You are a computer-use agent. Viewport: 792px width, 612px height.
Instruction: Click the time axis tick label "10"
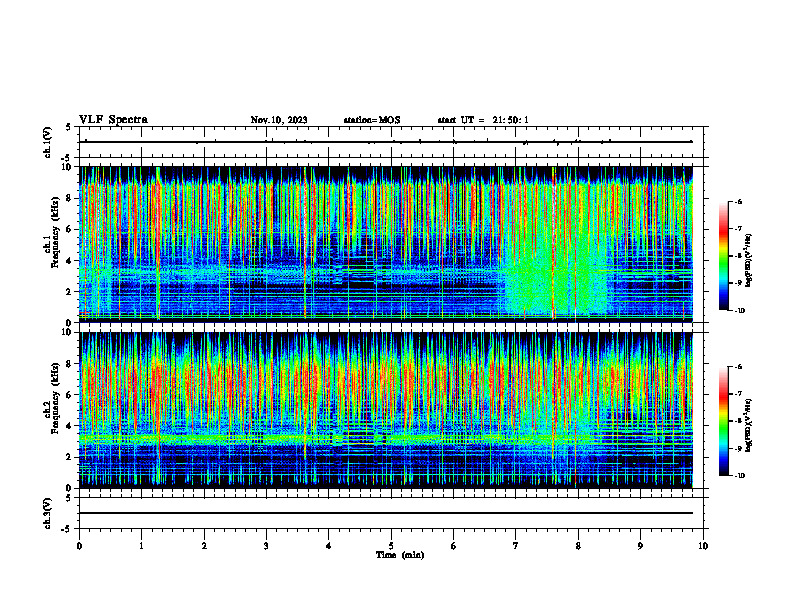703,546
